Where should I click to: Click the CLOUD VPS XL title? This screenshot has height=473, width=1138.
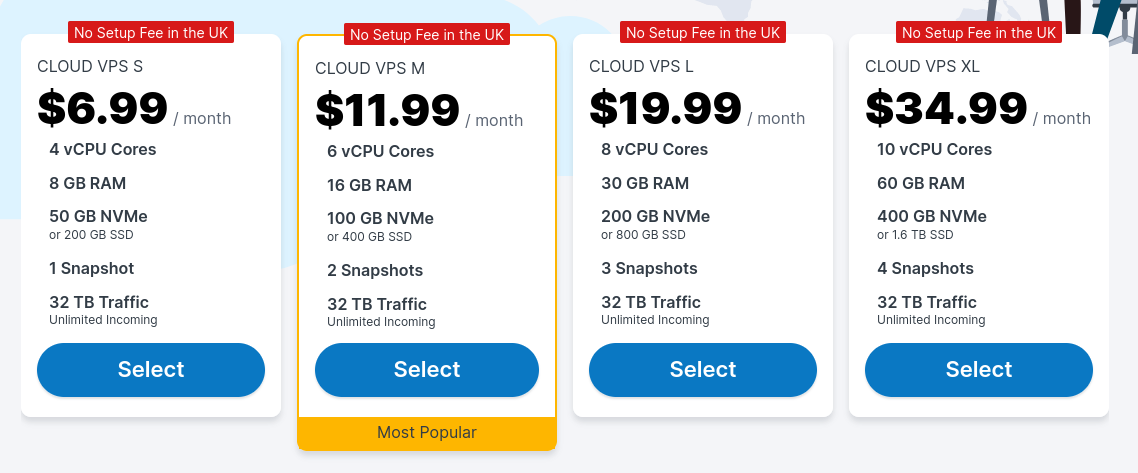[x=922, y=67]
